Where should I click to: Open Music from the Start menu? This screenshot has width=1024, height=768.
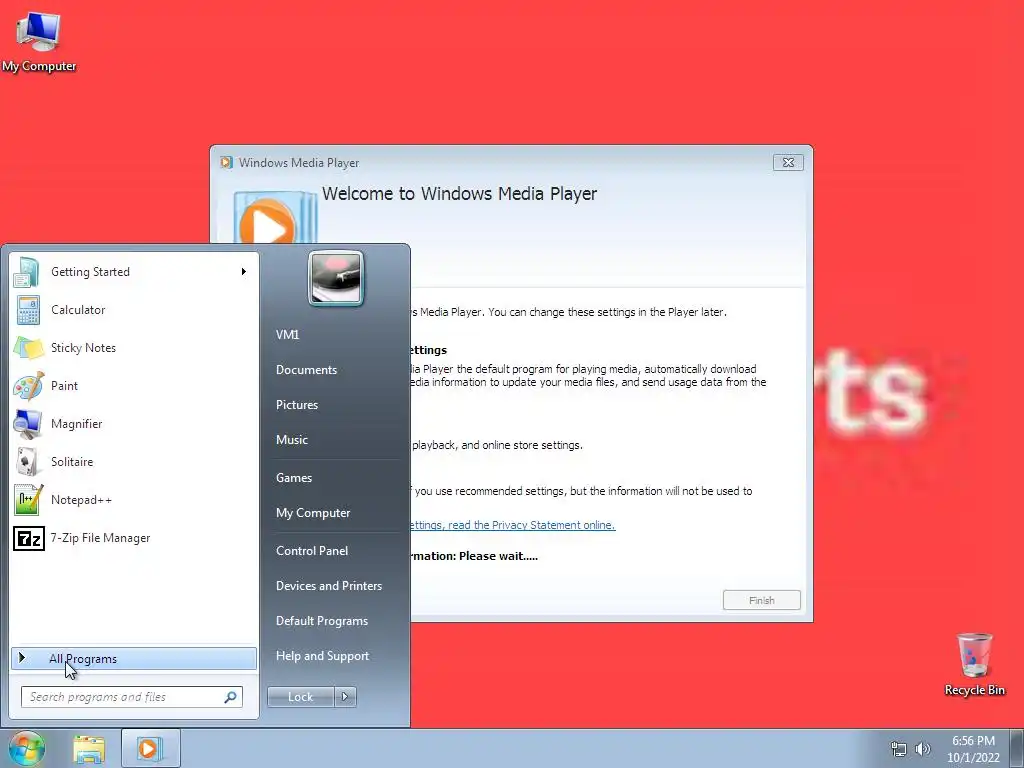(x=291, y=440)
